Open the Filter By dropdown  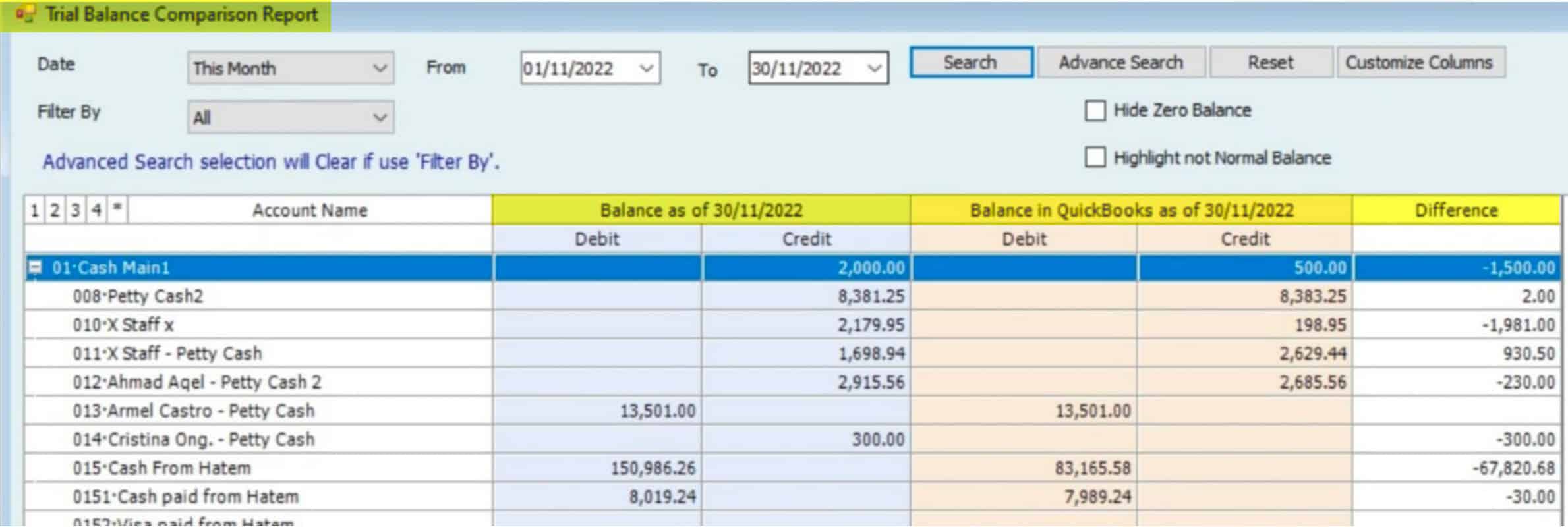pos(379,118)
